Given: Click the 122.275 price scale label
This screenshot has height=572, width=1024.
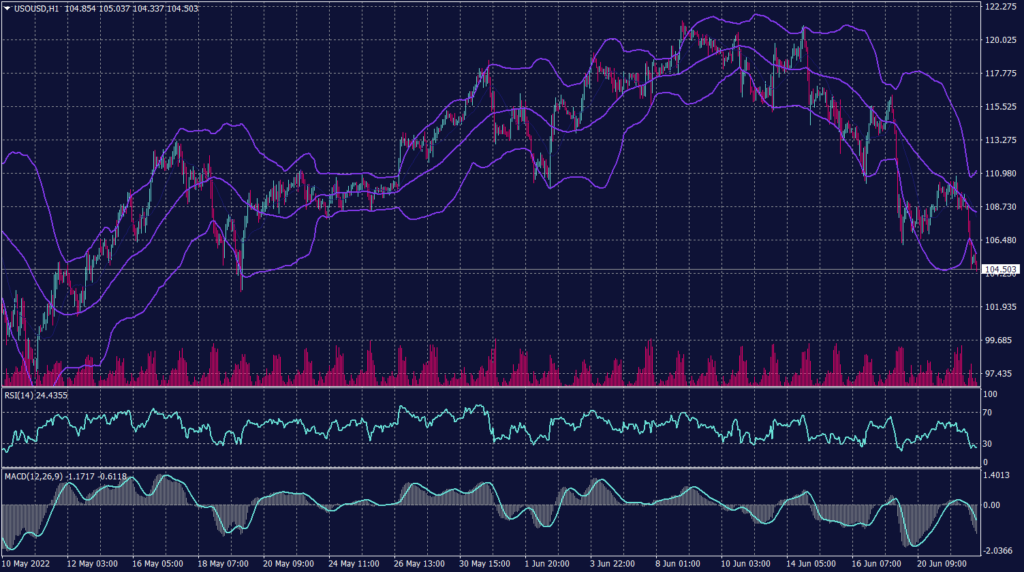Looking at the screenshot, I should [x=1000, y=7].
